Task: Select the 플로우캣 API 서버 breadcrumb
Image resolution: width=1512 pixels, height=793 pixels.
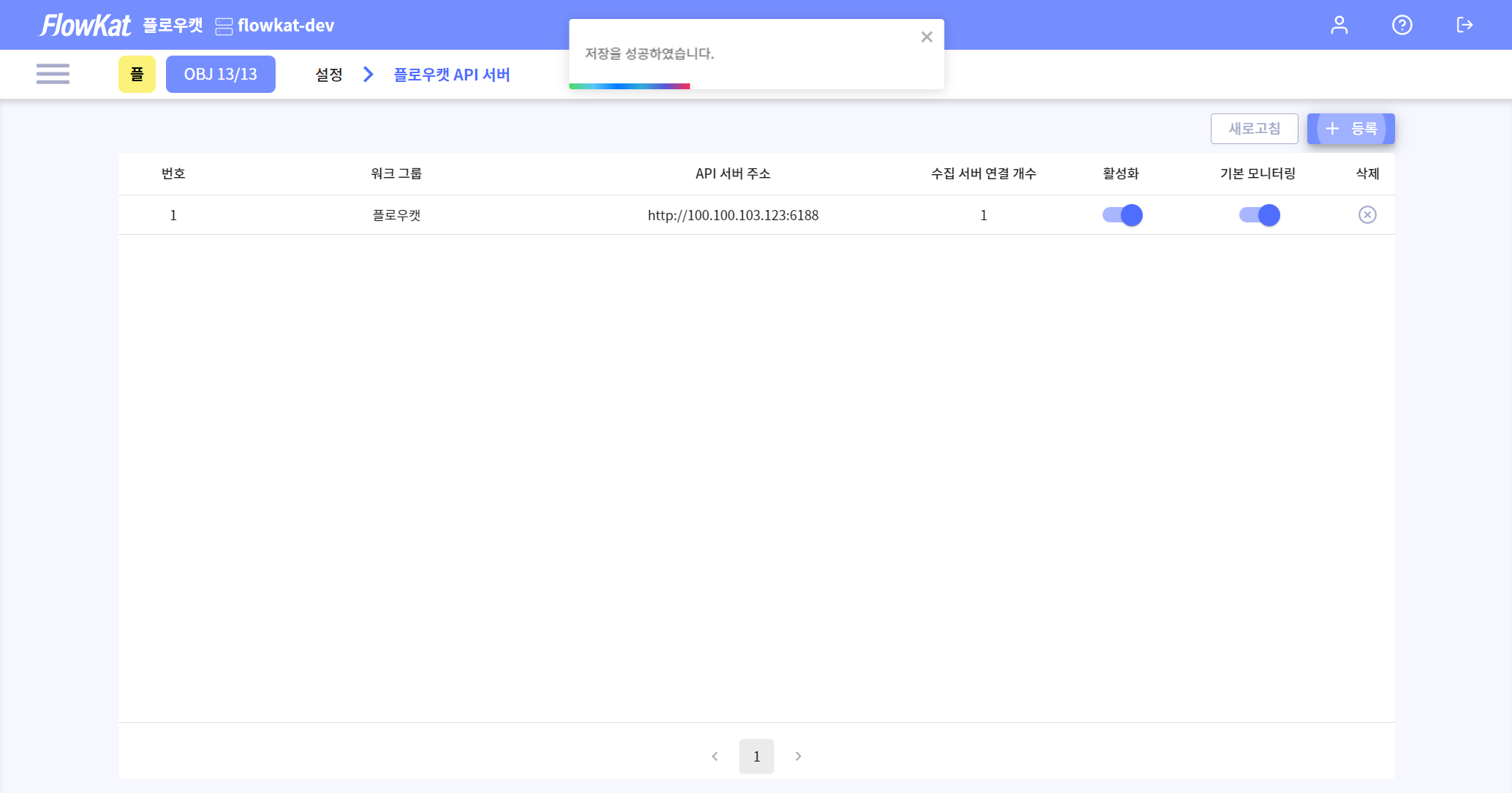Action: pyautogui.click(x=451, y=74)
